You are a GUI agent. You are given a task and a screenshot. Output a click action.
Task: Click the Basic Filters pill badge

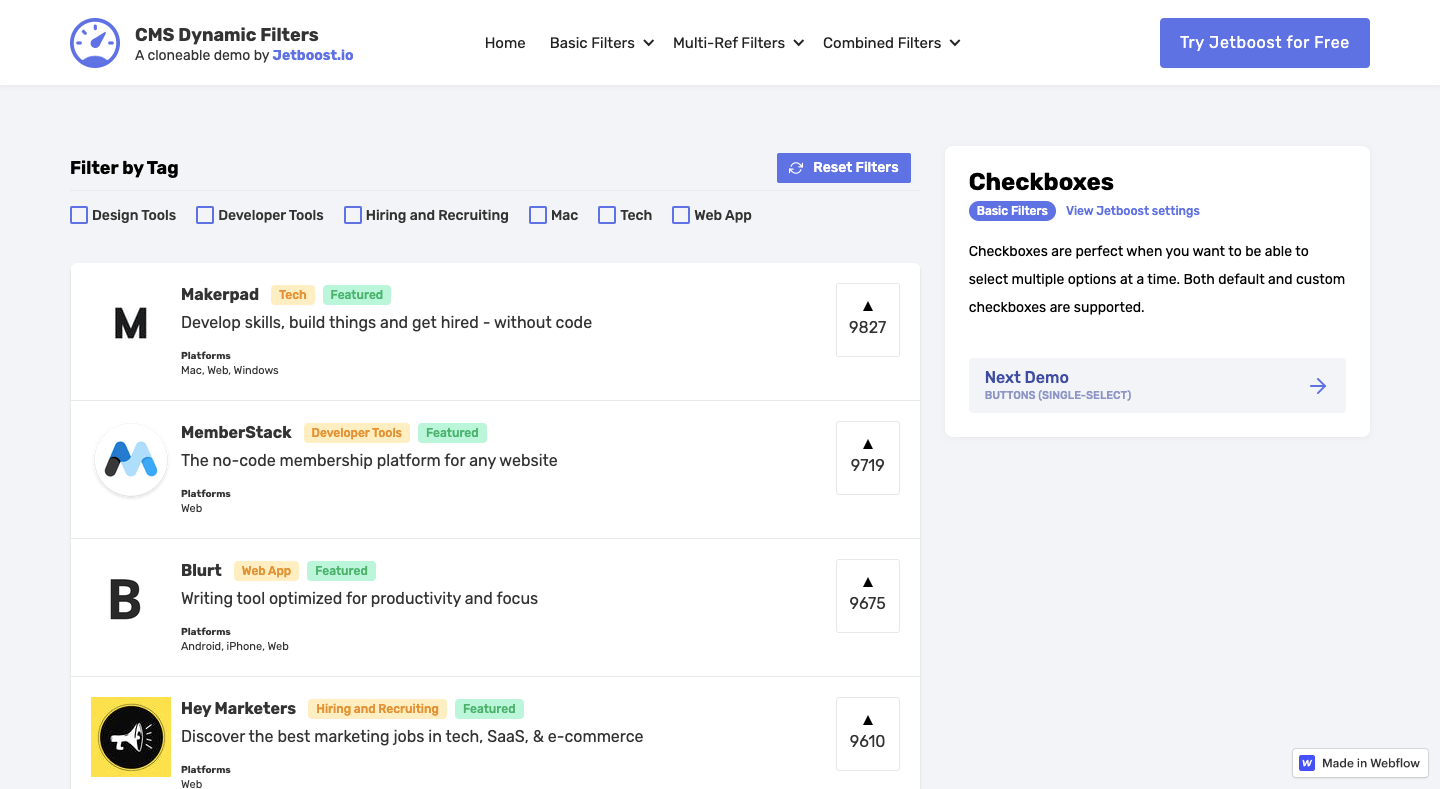tap(1012, 210)
